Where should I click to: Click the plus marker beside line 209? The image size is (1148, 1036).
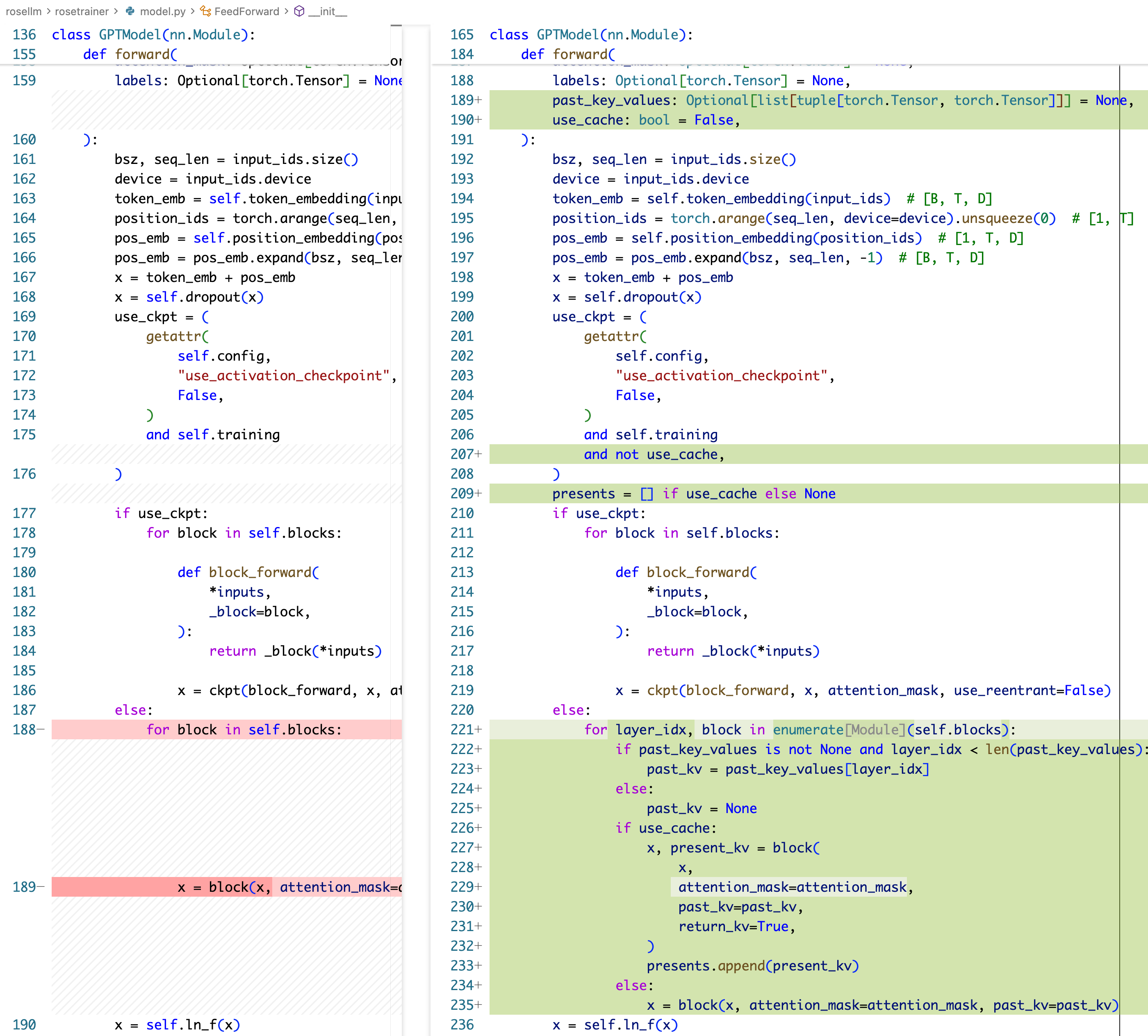(x=478, y=493)
